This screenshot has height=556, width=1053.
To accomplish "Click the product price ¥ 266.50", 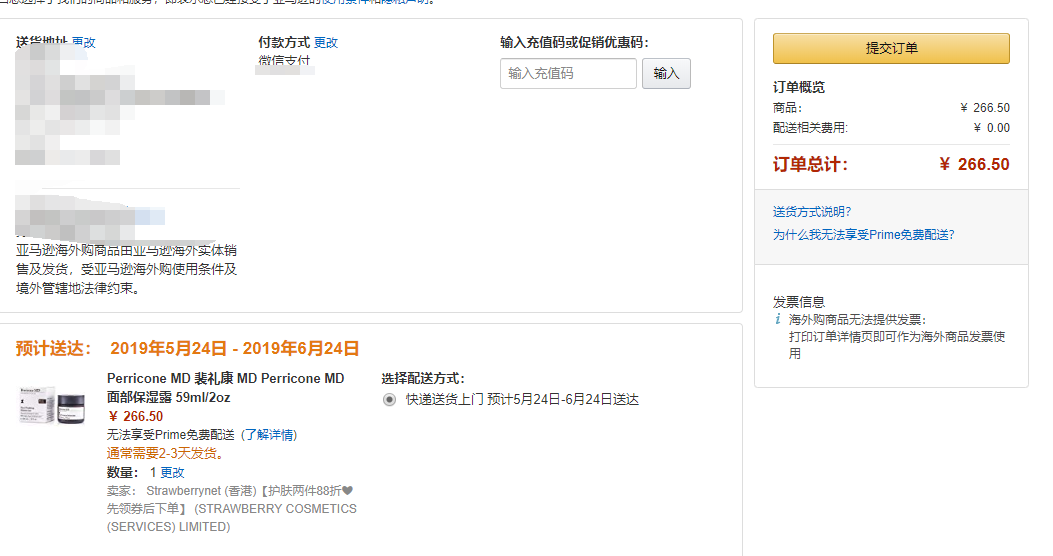I will click(136, 416).
